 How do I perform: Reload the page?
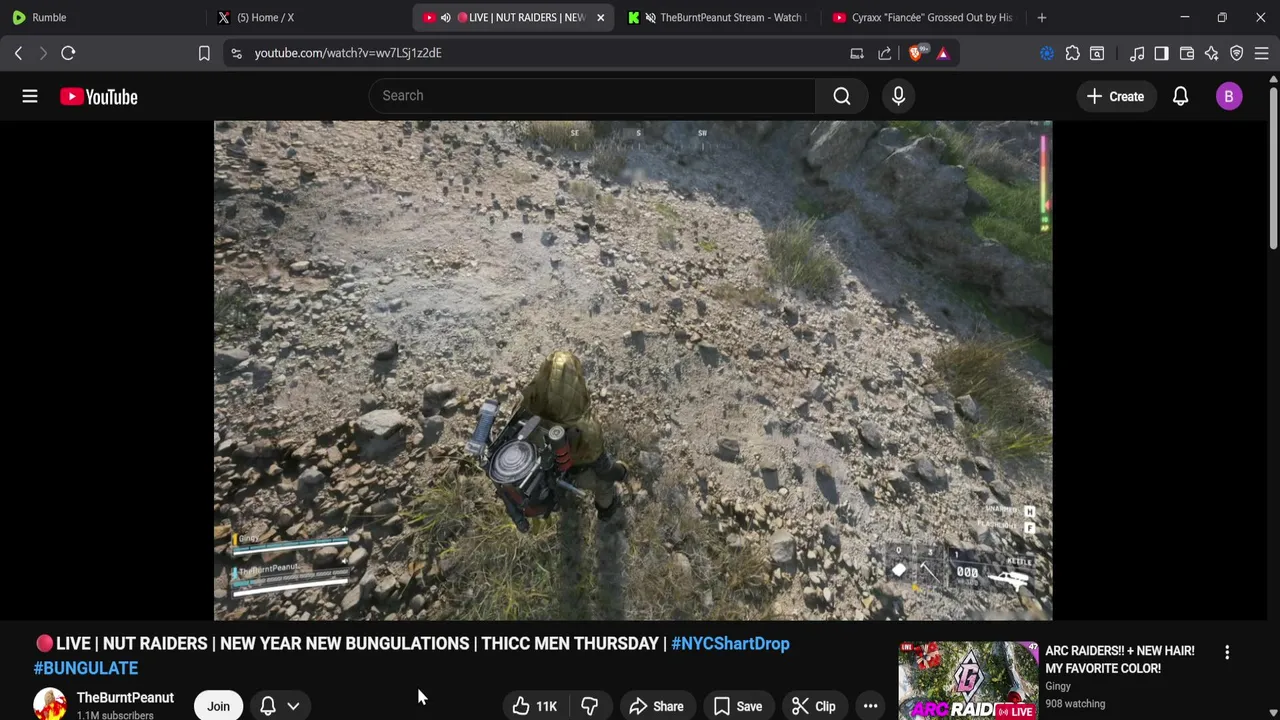[x=68, y=53]
